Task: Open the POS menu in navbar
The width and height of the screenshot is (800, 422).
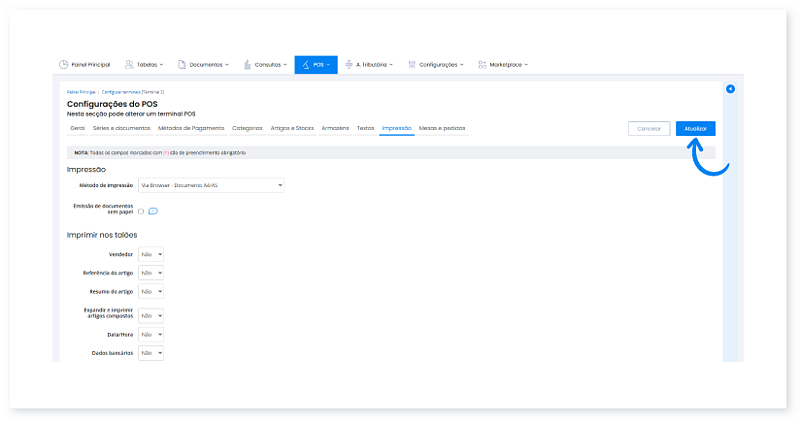Action: tap(316, 64)
